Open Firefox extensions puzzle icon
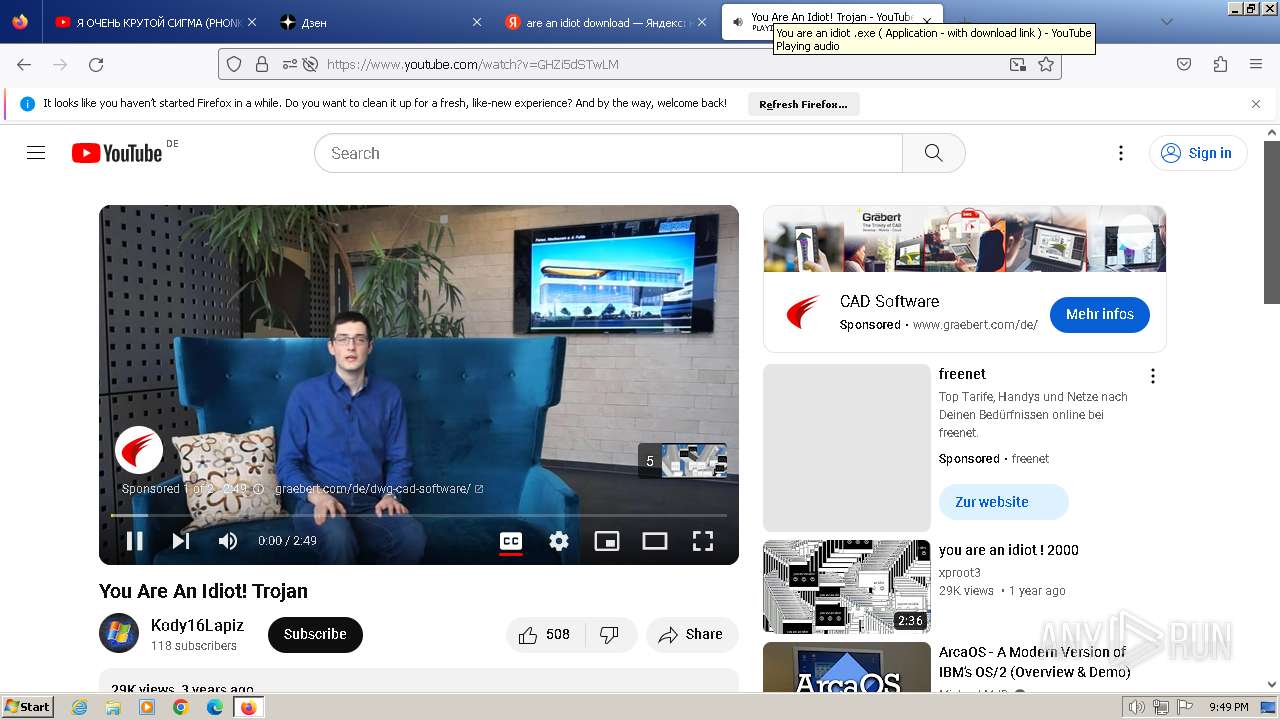This screenshot has height=720, width=1280. [1220, 64]
